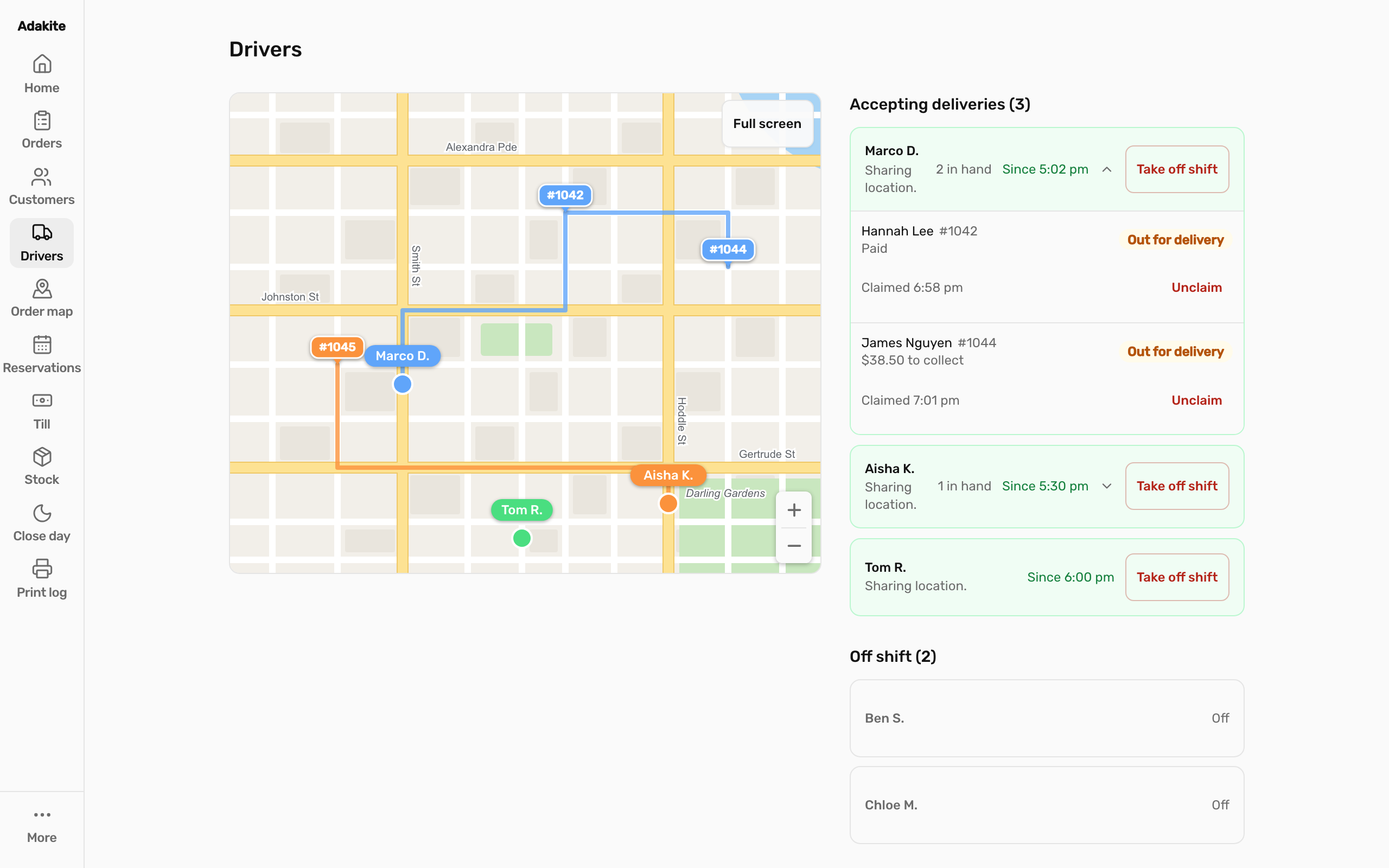Click Tom's green location dot
Screen dimensions: 1389x868
point(522,539)
